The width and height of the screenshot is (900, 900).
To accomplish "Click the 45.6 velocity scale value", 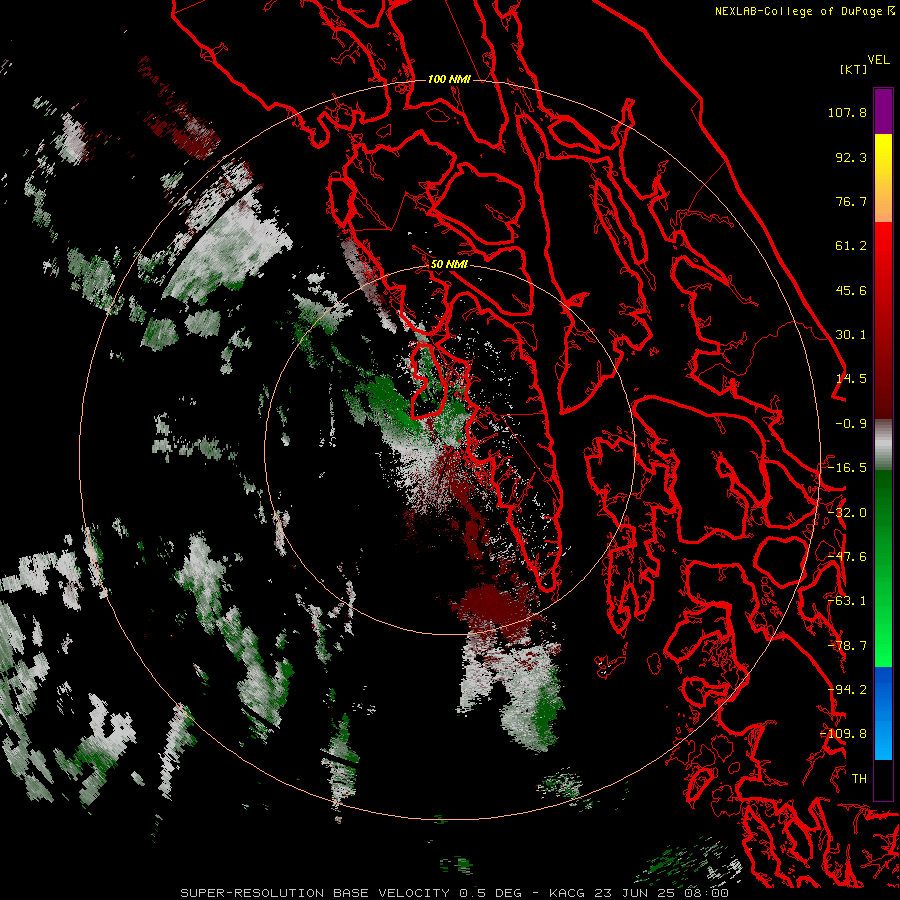I will coord(851,290).
